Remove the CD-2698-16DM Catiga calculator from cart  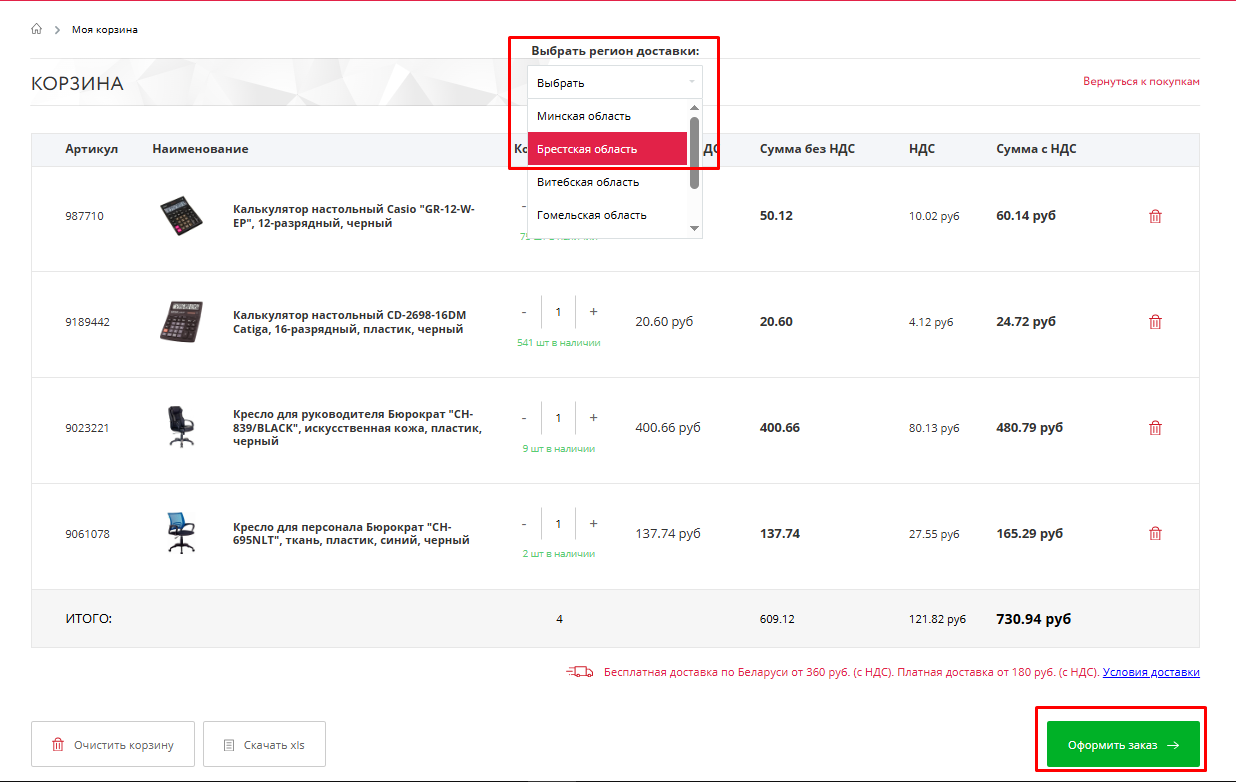point(1155,322)
